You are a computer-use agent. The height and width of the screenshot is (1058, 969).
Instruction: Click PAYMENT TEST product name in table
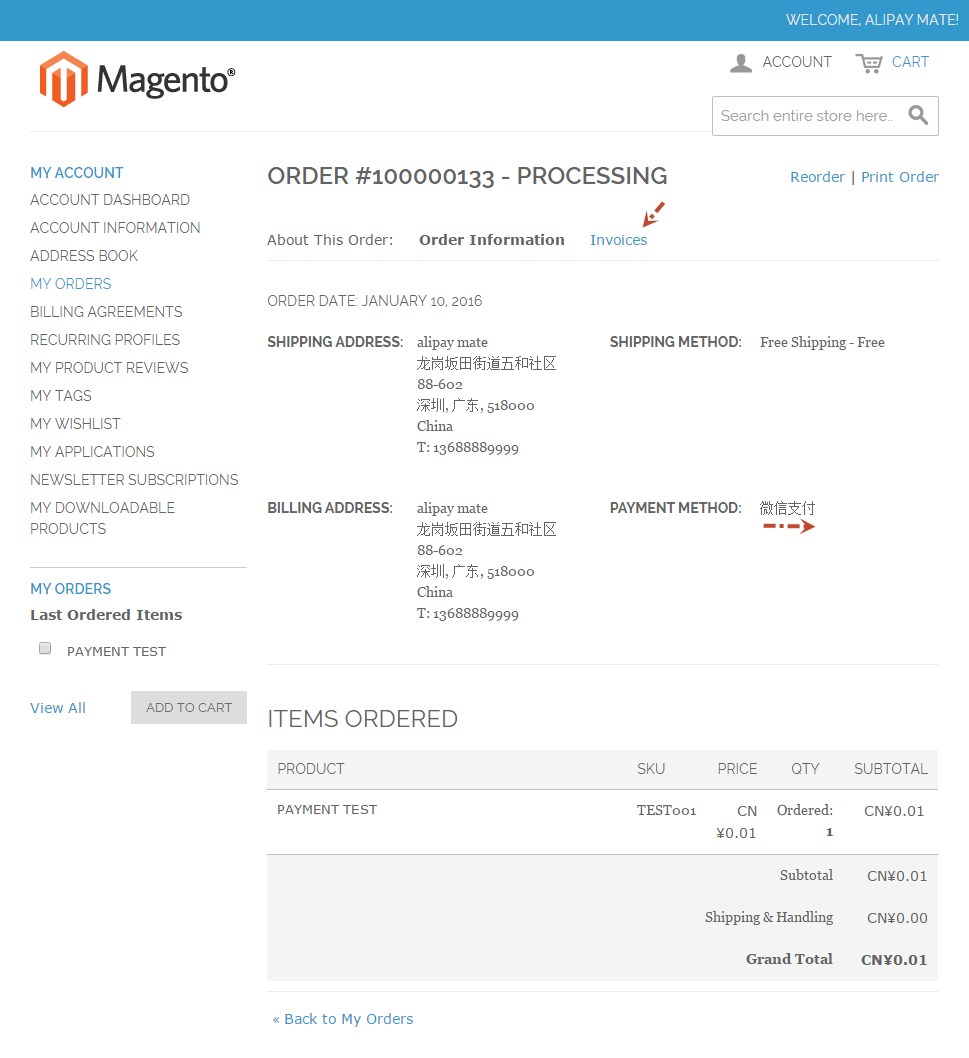click(327, 810)
